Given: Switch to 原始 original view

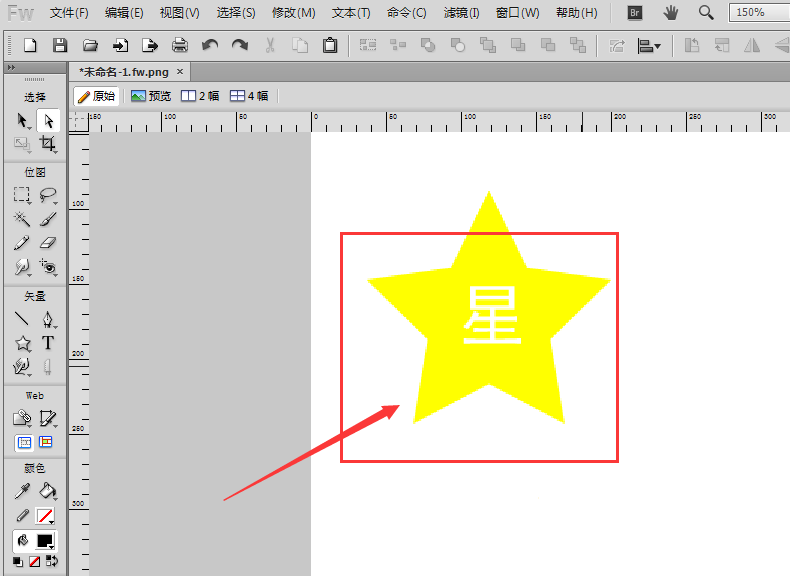Looking at the screenshot, I should pyautogui.click(x=96, y=96).
